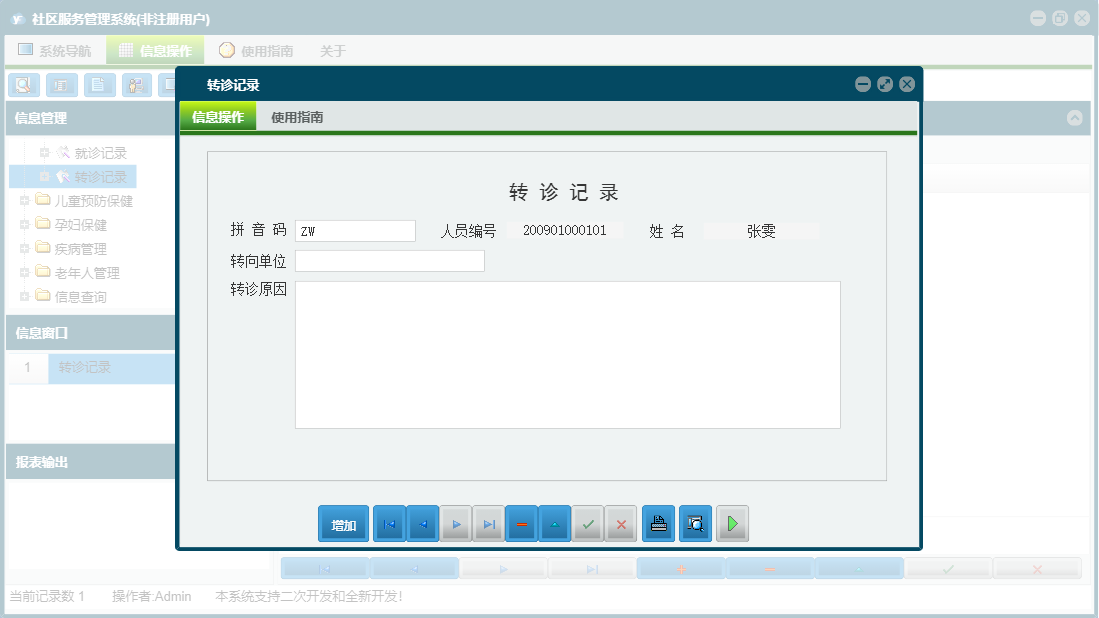The width and height of the screenshot is (1099, 618).
Task: Cancel changes with the red X icon
Action: coord(620,523)
